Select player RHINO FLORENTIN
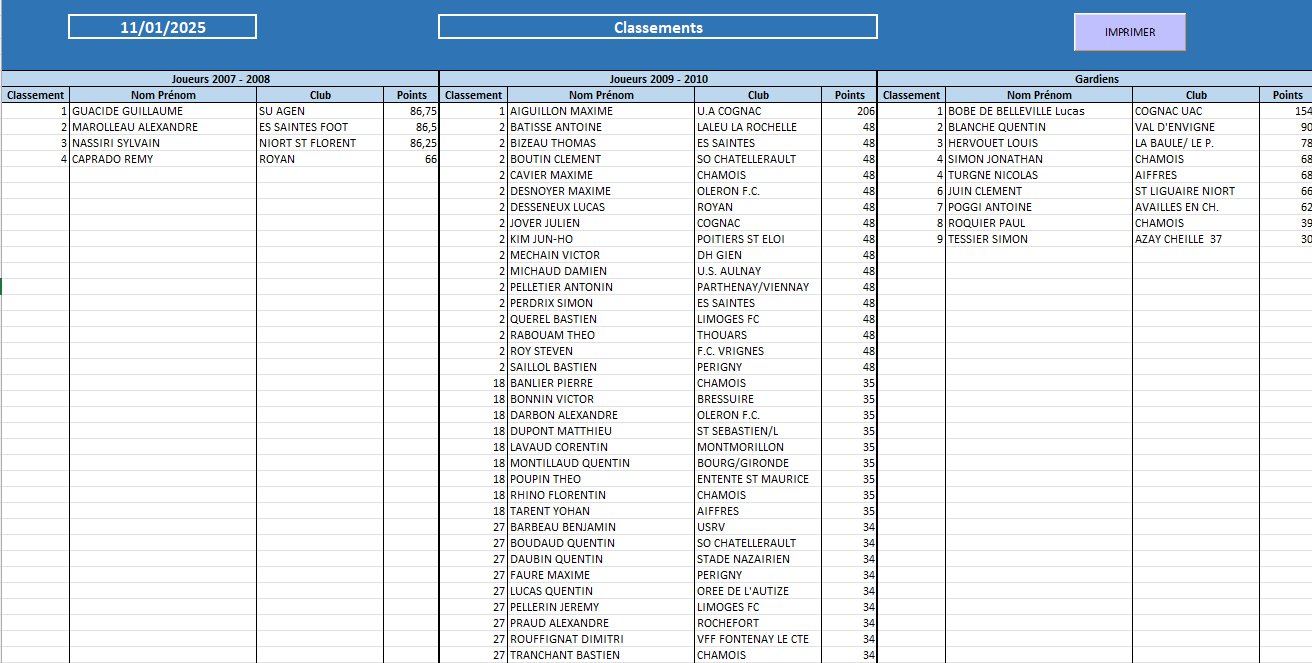The width and height of the screenshot is (1312, 663). click(x=601, y=495)
